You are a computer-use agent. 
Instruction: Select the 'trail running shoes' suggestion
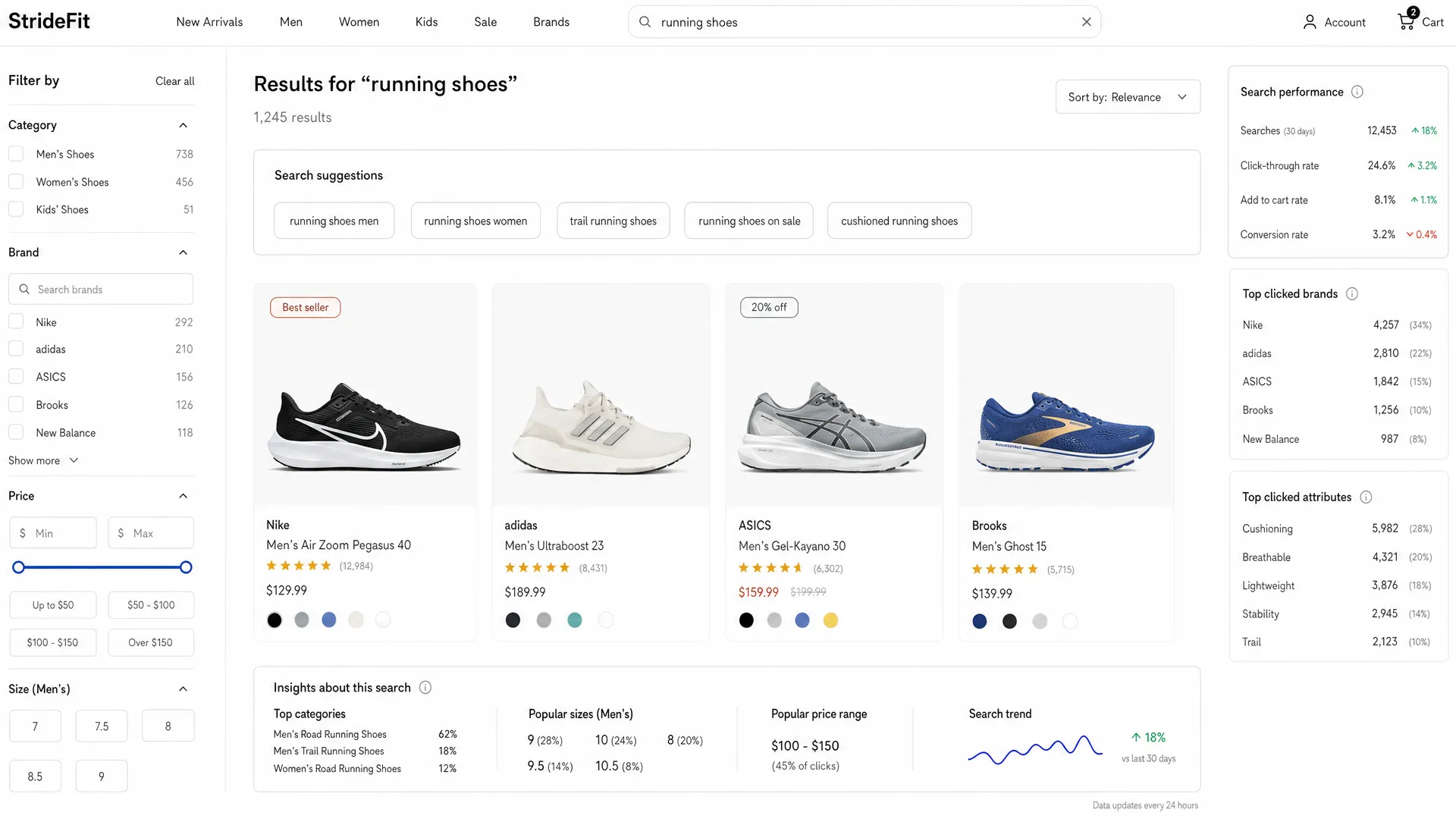pyautogui.click(x=613, y=221)
